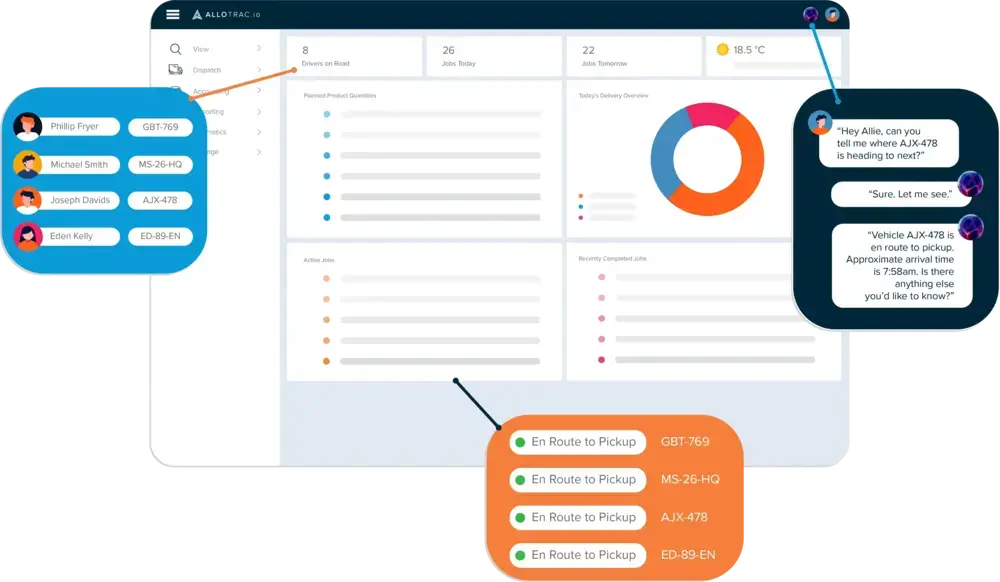Click the magnifier View icon in sidebar
1000x582 pixels.
[175, 49]
